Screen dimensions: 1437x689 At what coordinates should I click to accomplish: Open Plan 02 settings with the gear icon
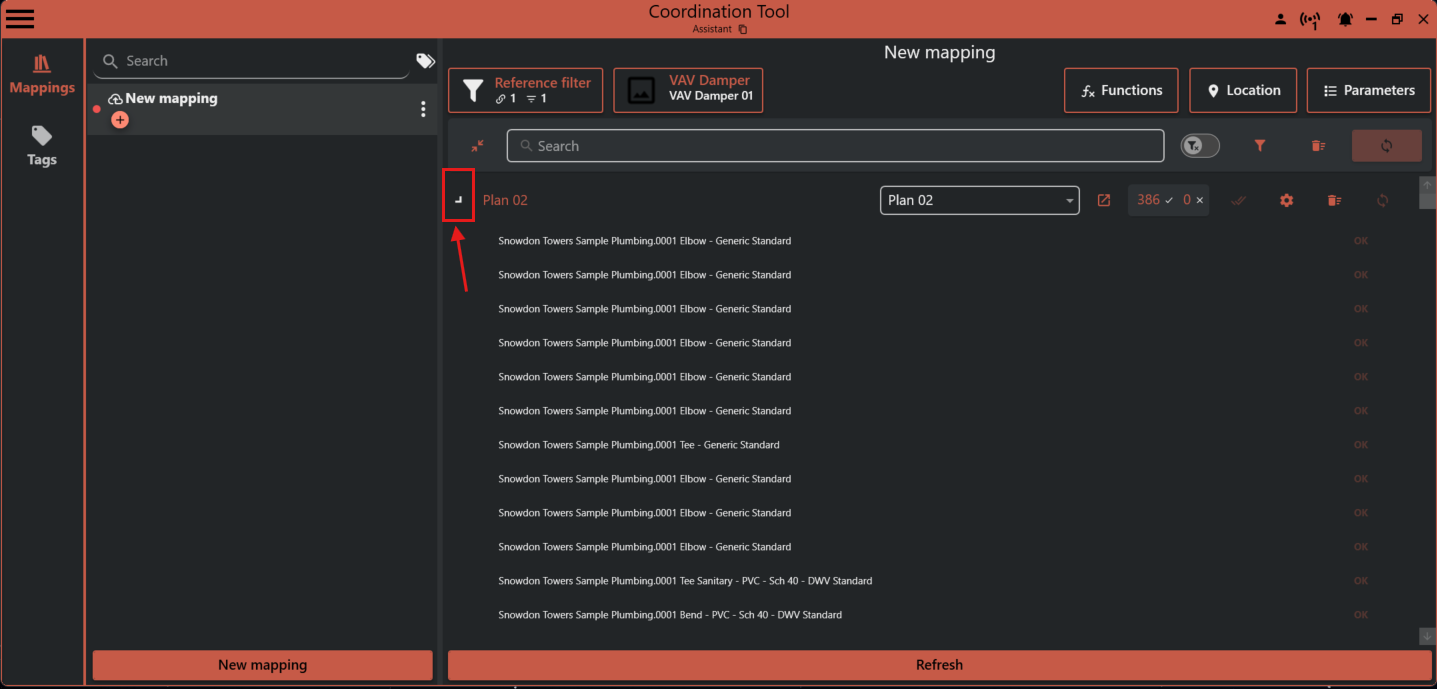tap(1286, 200)
